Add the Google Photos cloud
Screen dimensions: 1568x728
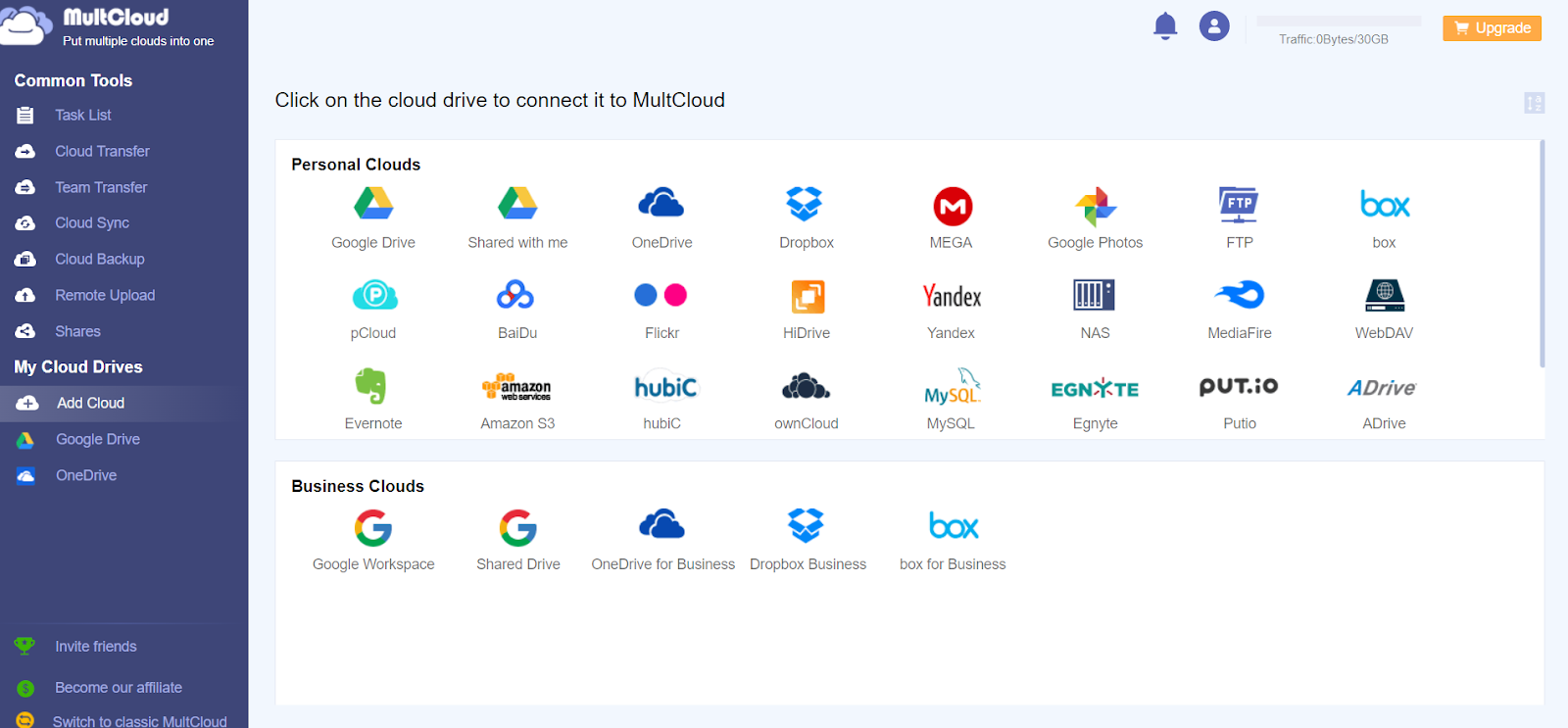(x=1096, y=206)
